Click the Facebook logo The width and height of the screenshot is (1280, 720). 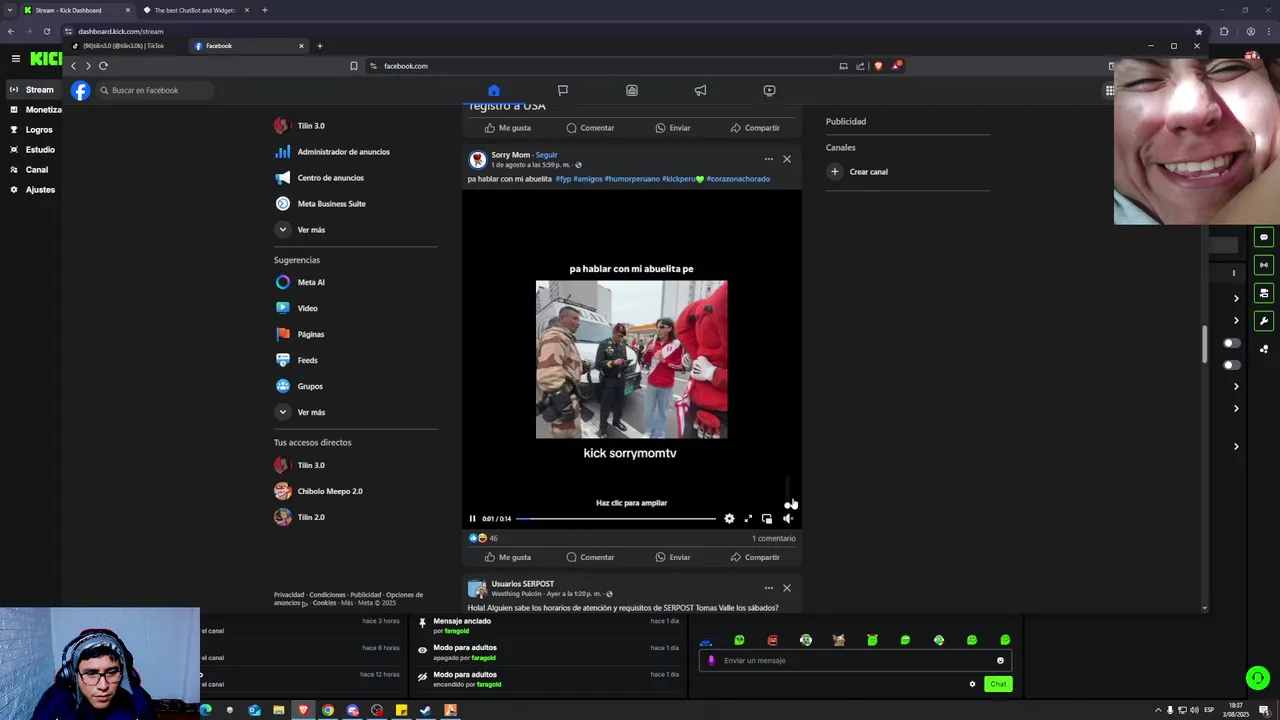pos(81,90)
